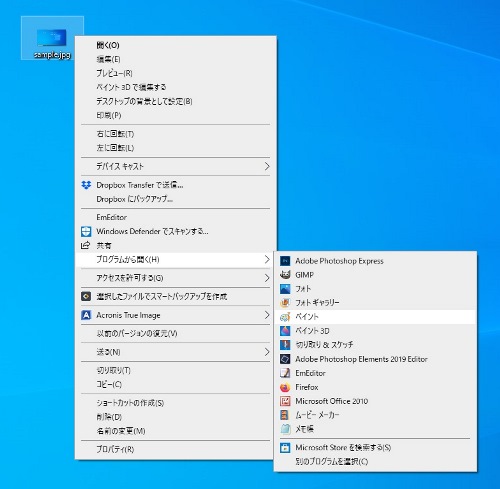Click Photoshop Elements 2019 Editor icon
The width and height of the screenshot is (500, 489).
[x=285, y=359]
